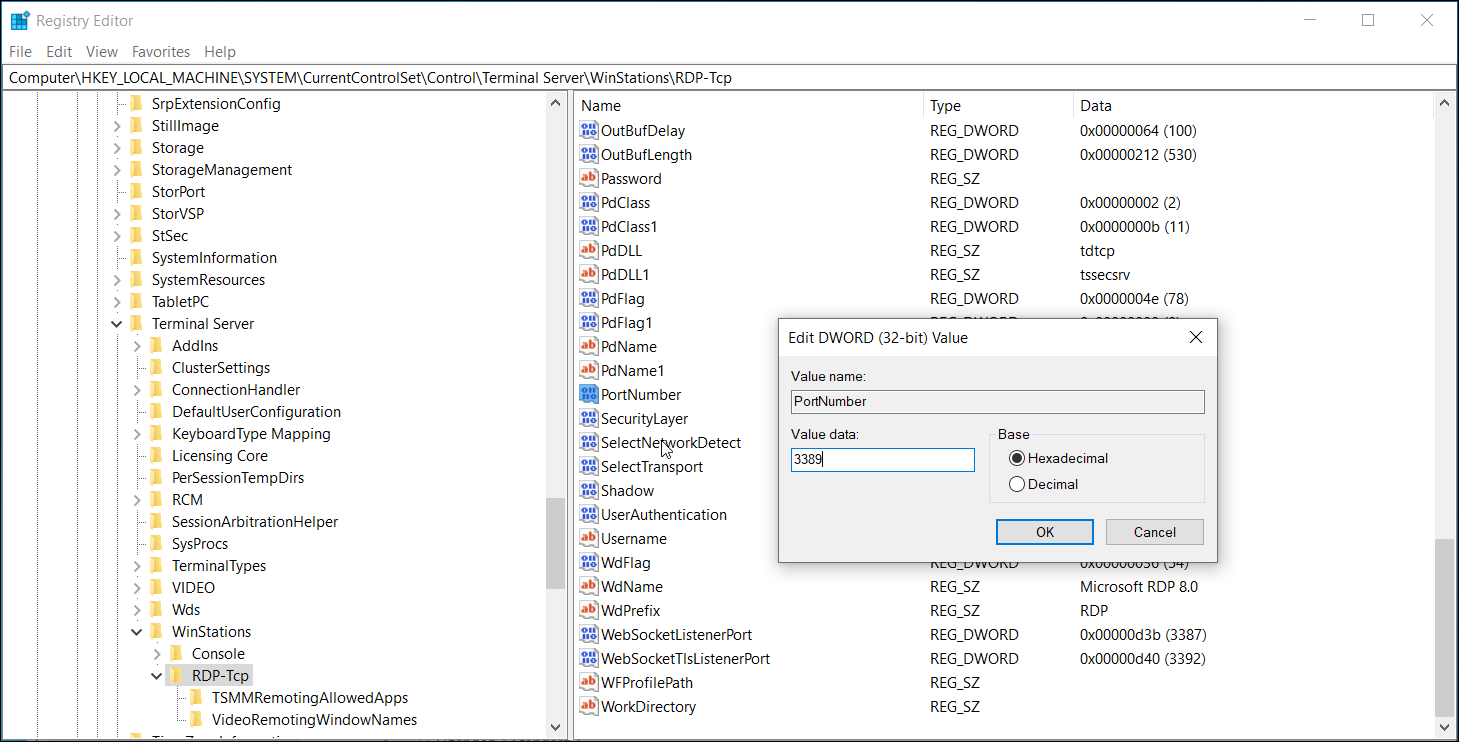The image size is (1459, 742).
Task: Click the PdDLL string value icon
Action: 589,251
